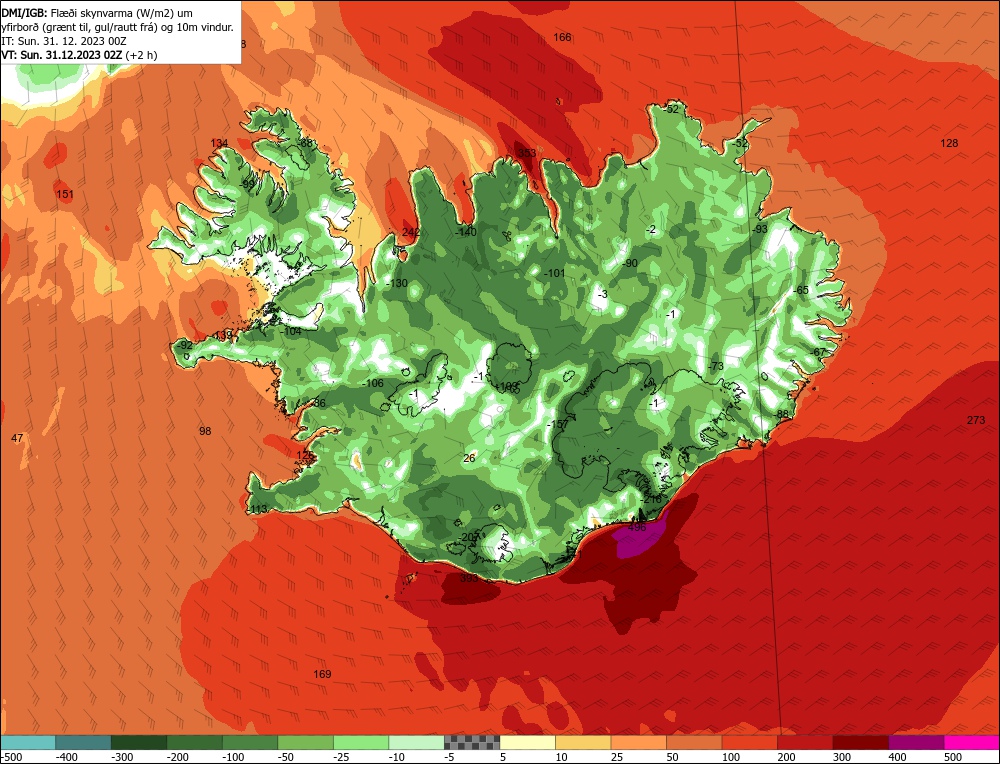Image resolution: width=1000 pixels, height=764 pixels.
Task: Click the red-orange 100 to 200 legend swatch
Action: point(749,742)
